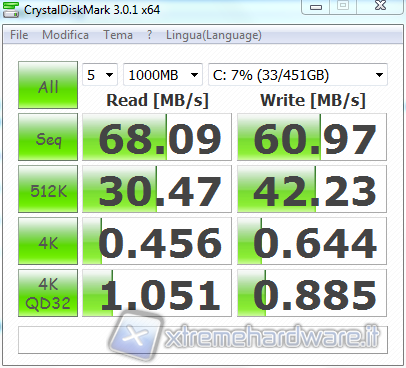Start the Seq benchmark test
406x368 pixels.
click(48, 137)
